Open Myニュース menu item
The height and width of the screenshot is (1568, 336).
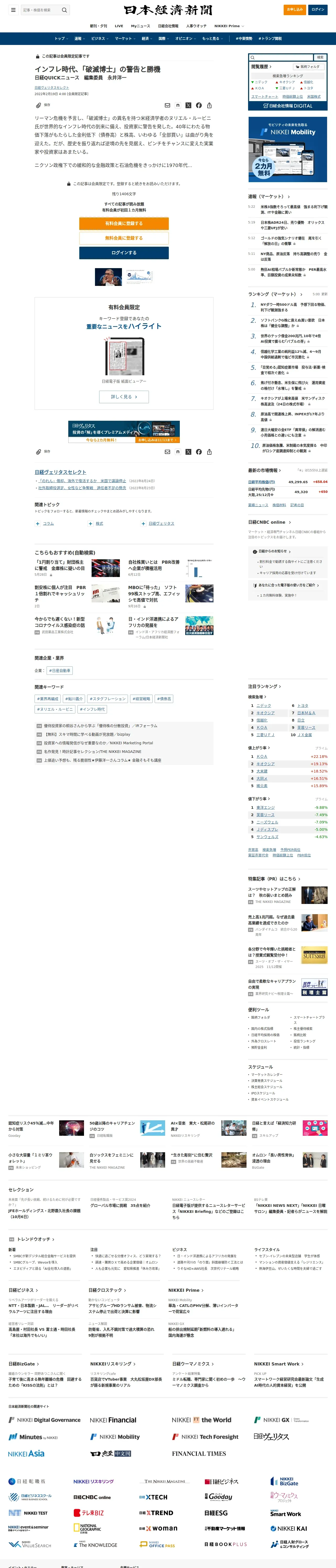click(x=140, y=26)
